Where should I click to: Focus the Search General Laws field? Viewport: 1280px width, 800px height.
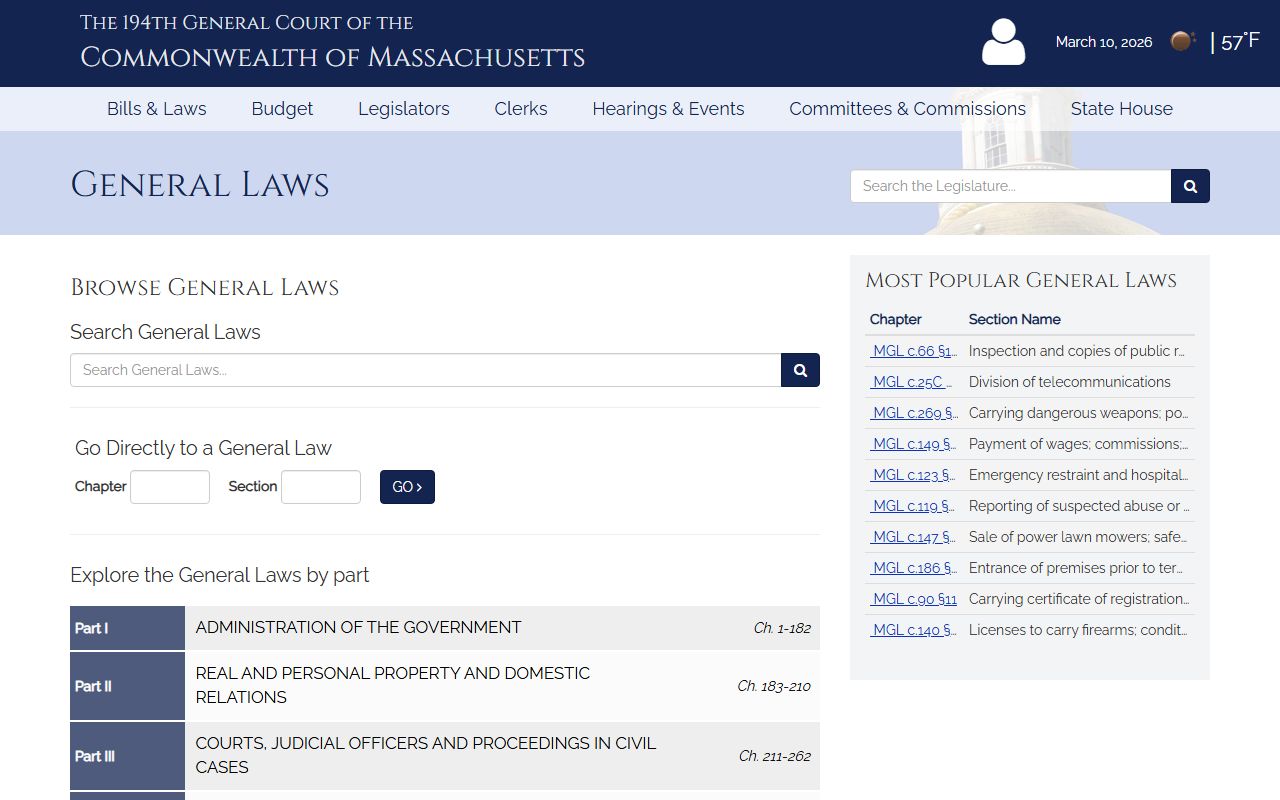425,370
